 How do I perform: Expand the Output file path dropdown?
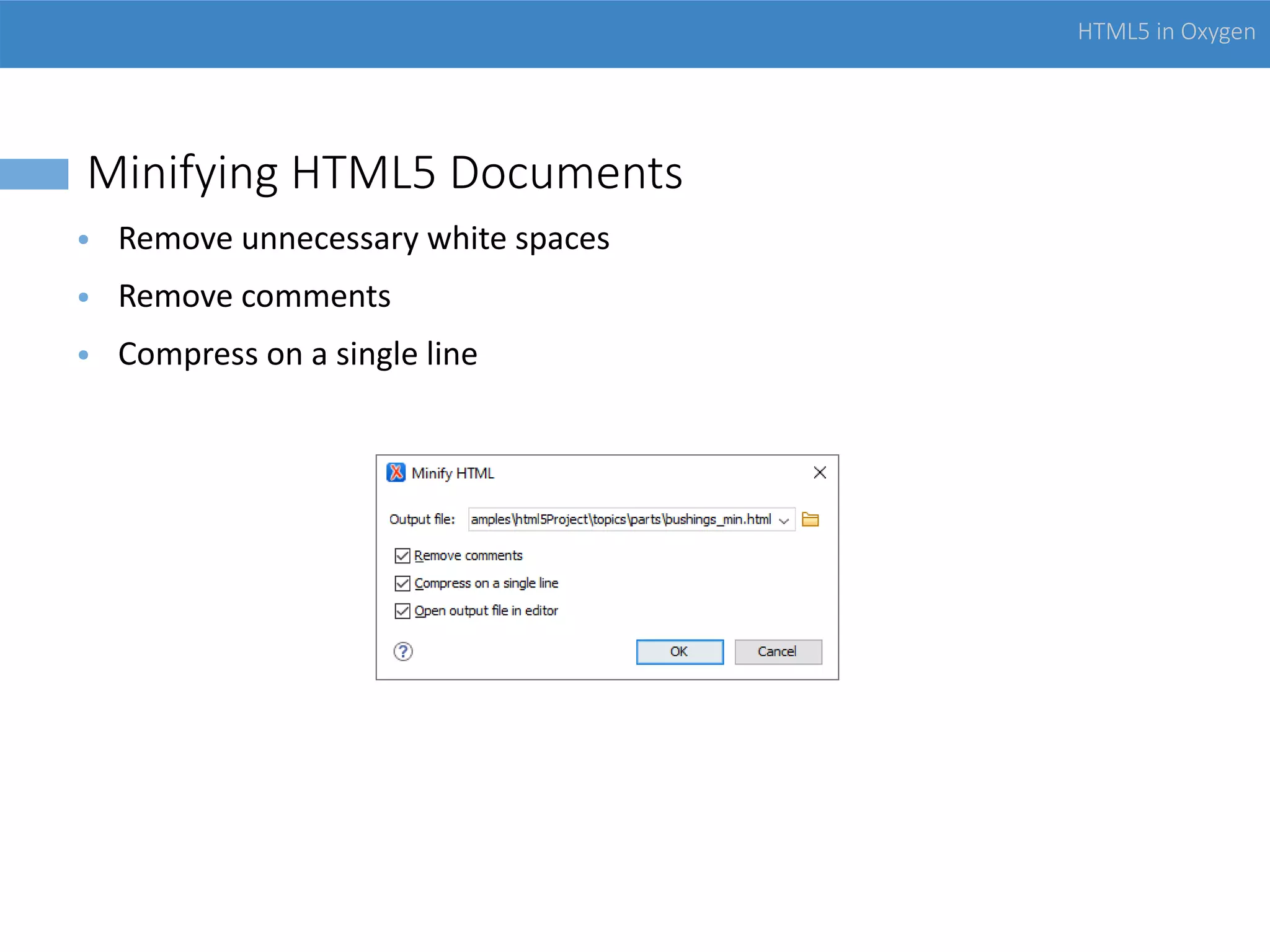784,520
